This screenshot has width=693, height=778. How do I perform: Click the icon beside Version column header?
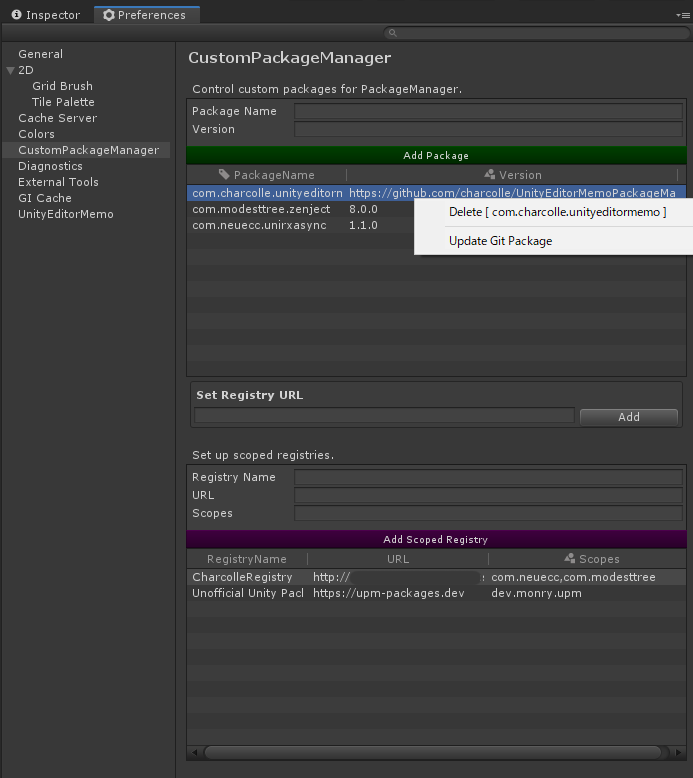tap(490, 174)
